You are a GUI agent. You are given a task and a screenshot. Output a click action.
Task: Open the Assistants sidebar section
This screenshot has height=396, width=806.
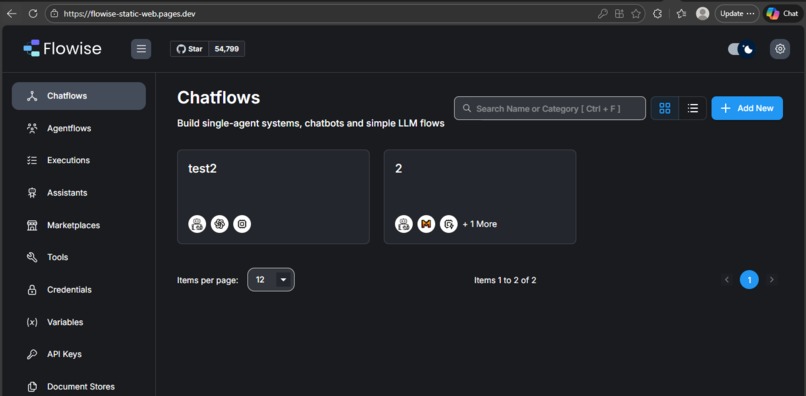coord(79,193)
